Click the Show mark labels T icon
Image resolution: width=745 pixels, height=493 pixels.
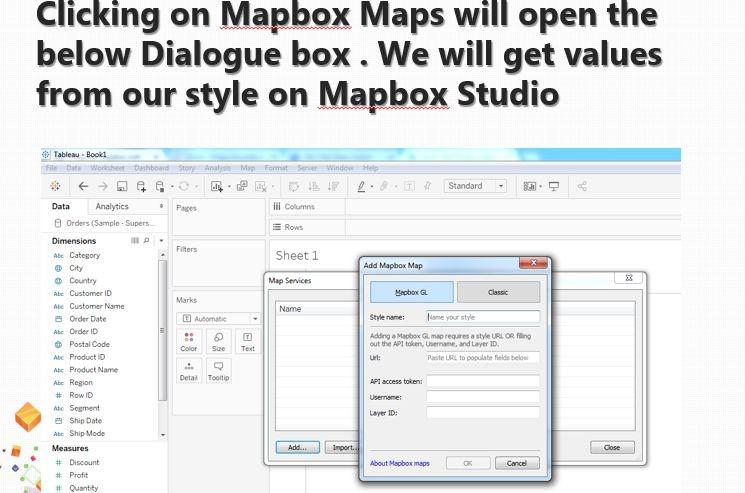[x=409, y=186]
